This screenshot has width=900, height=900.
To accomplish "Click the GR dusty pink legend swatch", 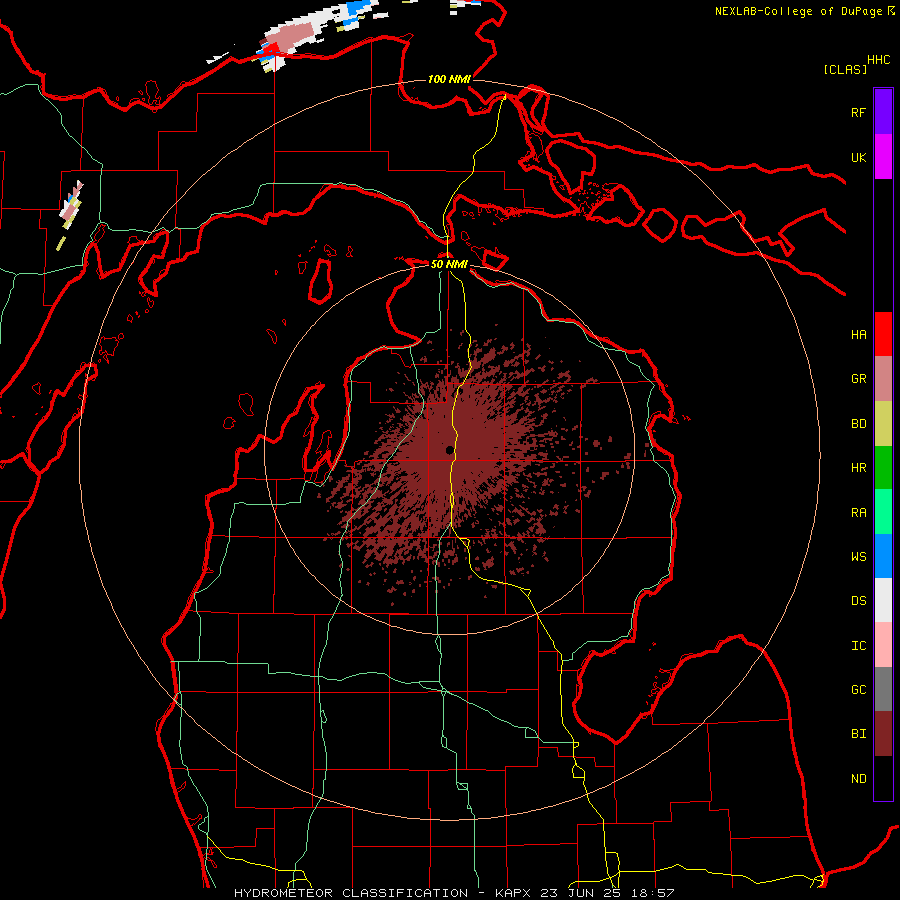I will (x=883, y=378).
